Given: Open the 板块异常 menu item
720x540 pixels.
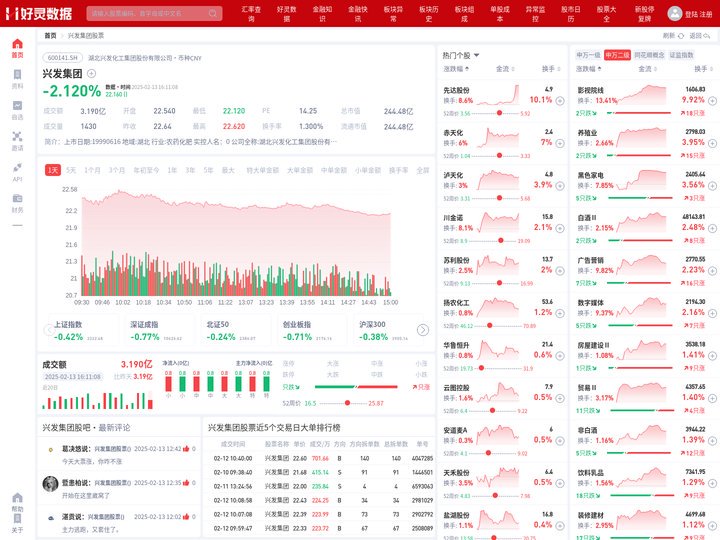Looking at the screenshot, I should coord(393,14).
